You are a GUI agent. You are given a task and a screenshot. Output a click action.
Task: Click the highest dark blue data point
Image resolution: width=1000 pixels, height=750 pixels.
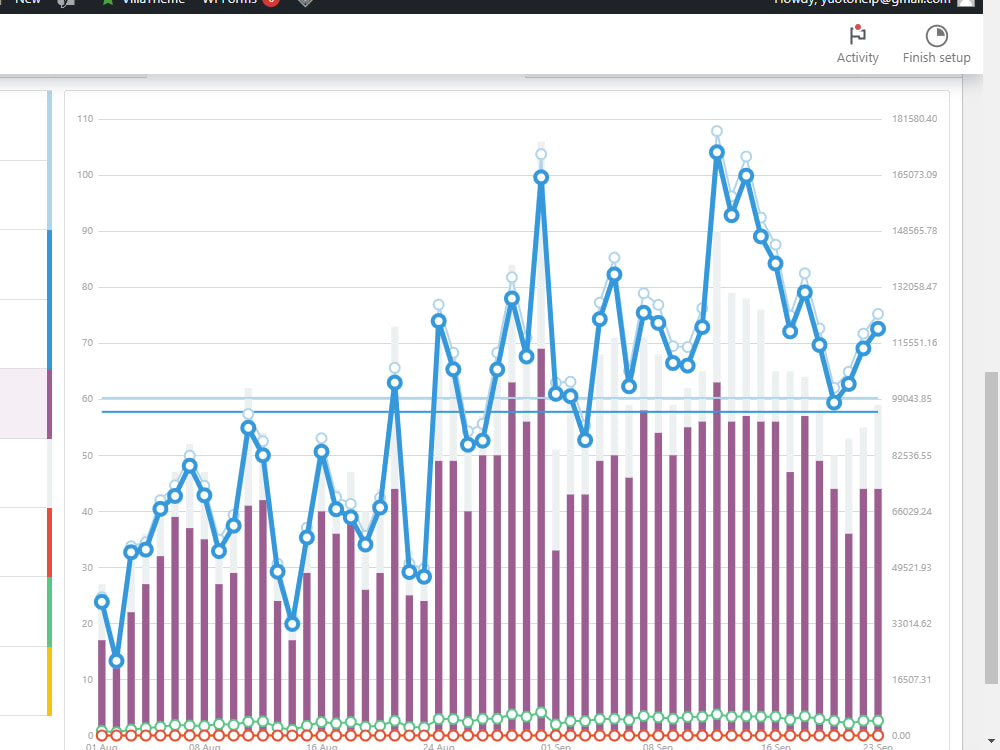pos(717,152)
